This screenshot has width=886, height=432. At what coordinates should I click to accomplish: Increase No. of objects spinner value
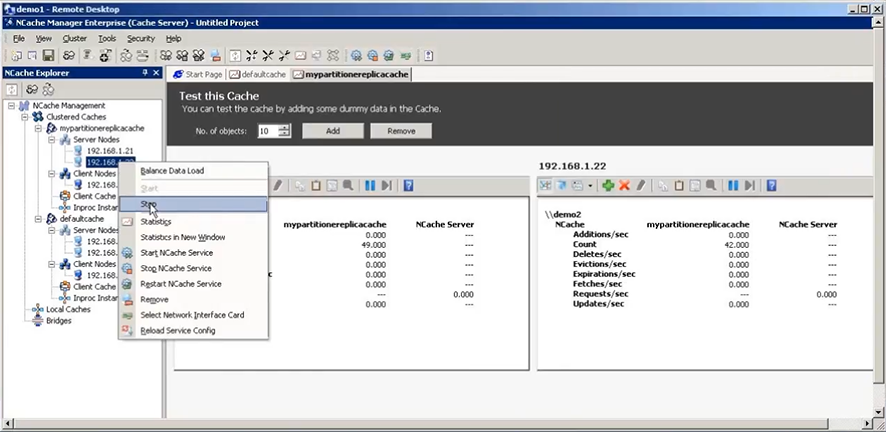(285, 128)
